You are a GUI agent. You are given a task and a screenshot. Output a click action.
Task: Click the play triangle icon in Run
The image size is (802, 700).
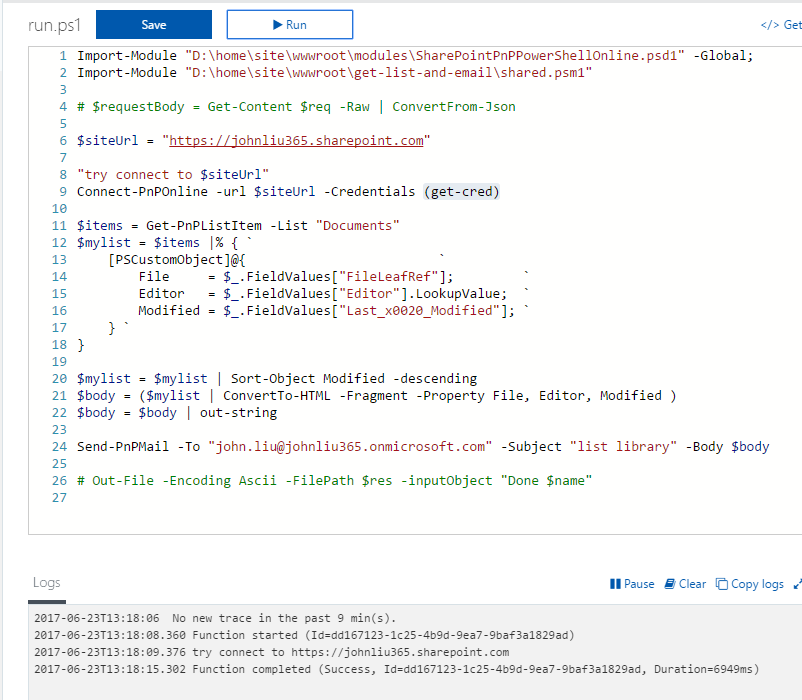click(277, 25)
